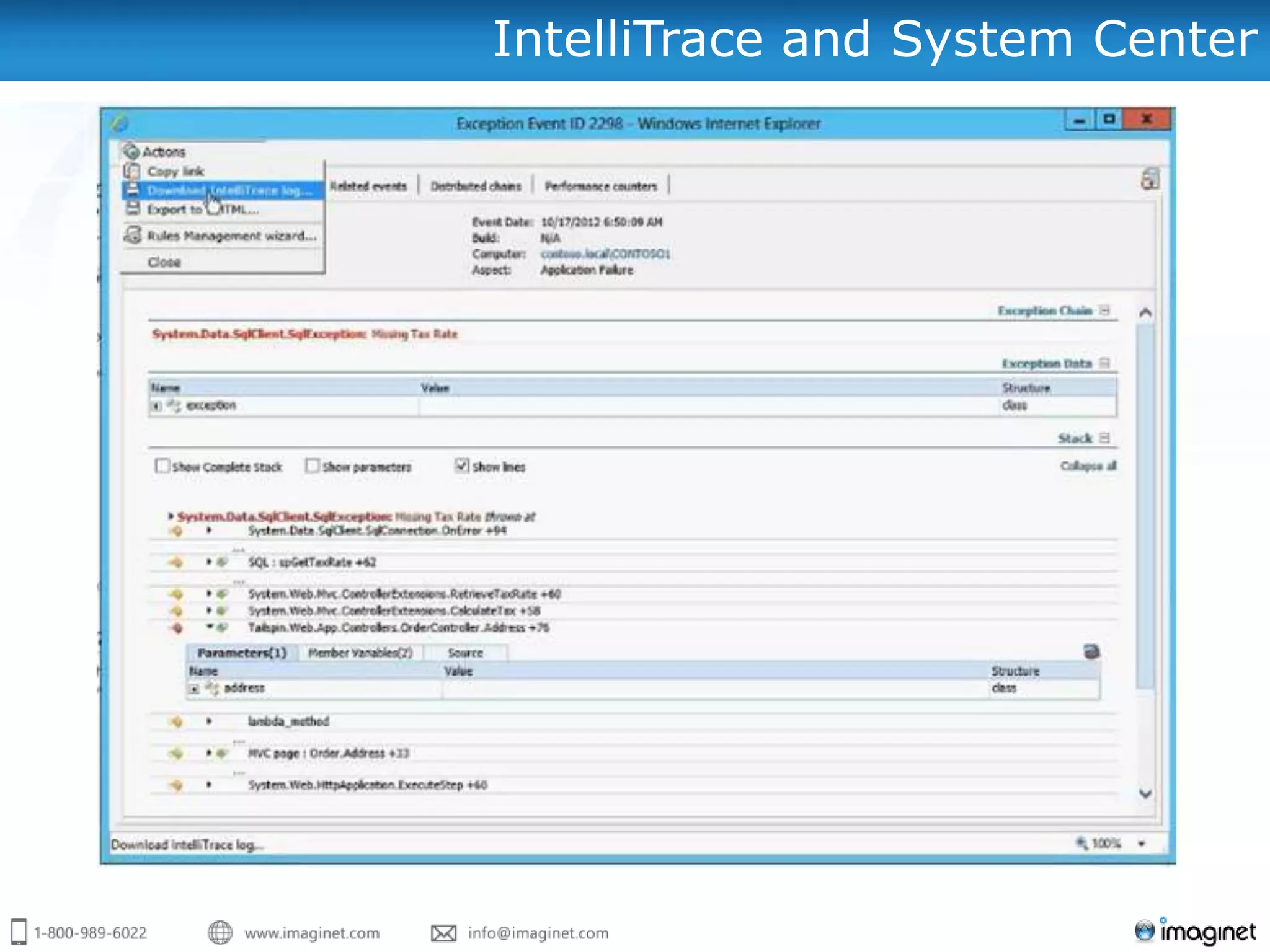Click the www.imaginet.com website address

click(312, 933)
